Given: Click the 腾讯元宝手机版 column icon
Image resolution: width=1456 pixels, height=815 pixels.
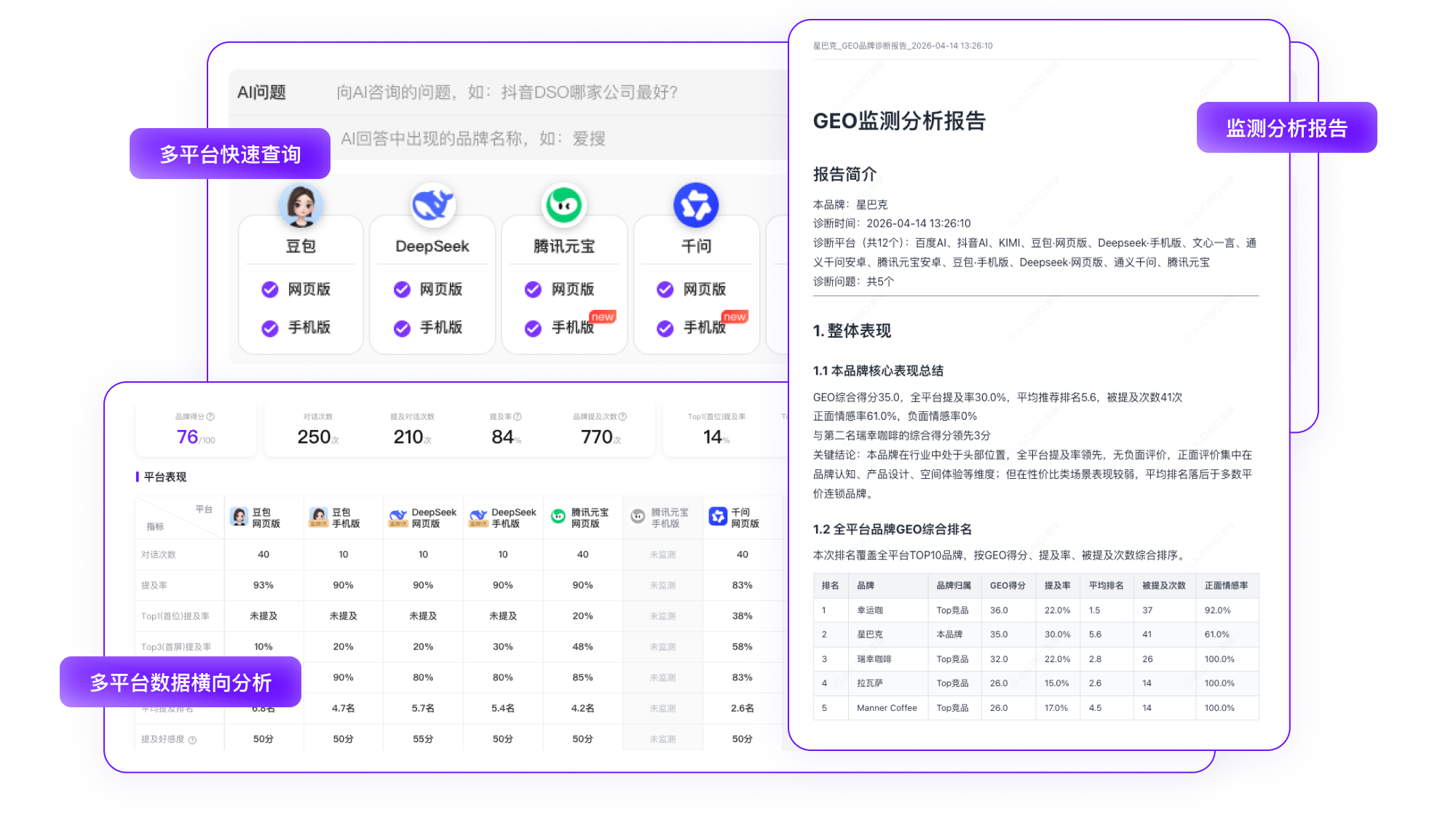Looking at the screenshot, I should coord(638,517).
